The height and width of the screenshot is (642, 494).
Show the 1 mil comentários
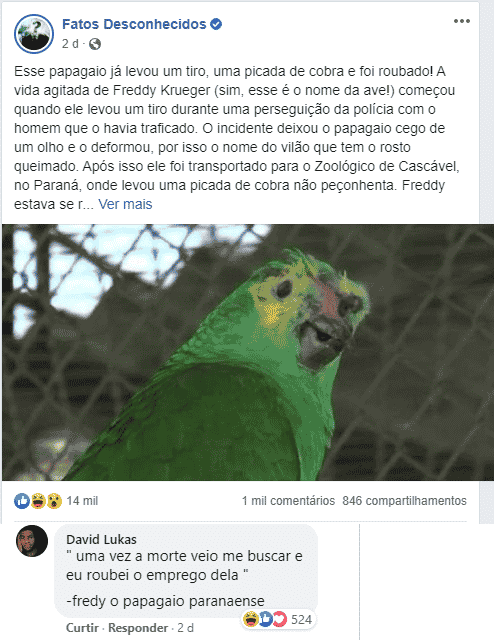click(x=288, y=501)
